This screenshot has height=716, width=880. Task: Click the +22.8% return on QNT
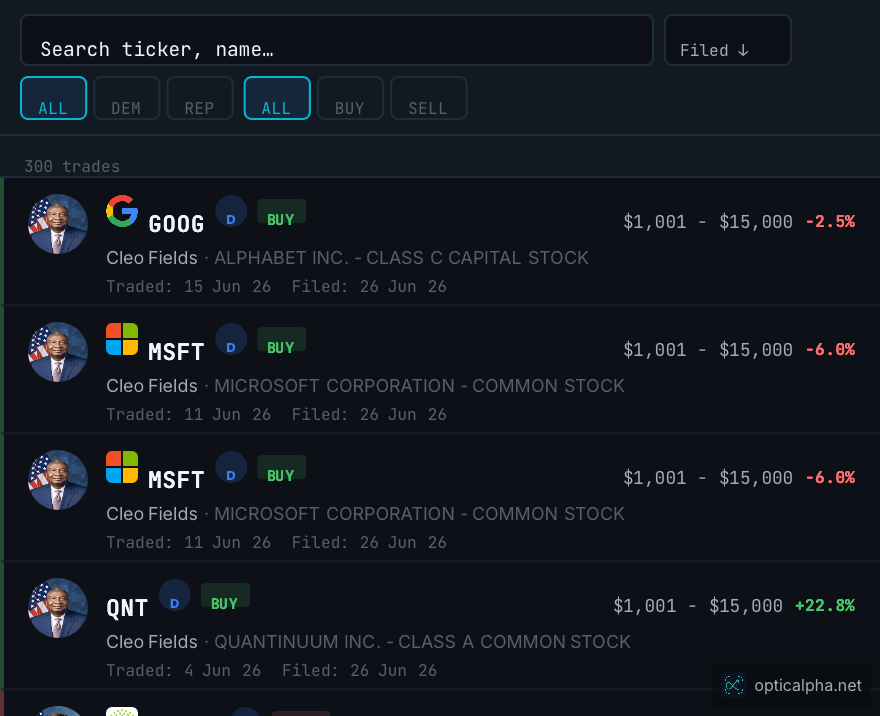825,605
